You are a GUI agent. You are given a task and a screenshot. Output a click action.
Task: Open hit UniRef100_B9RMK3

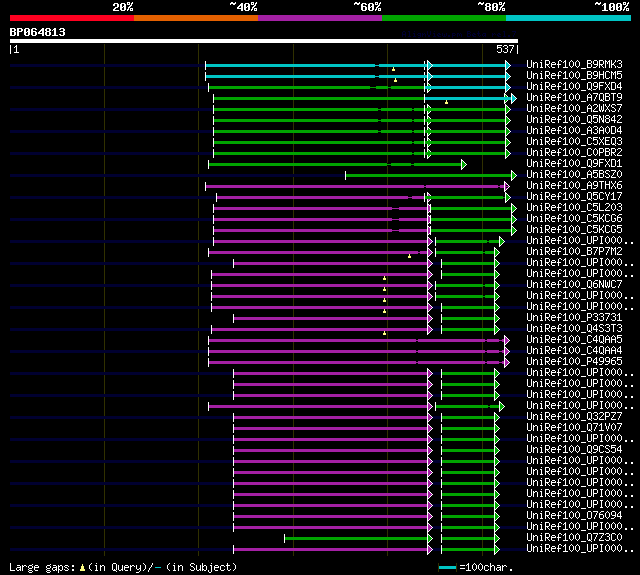[x=574, y=64]
